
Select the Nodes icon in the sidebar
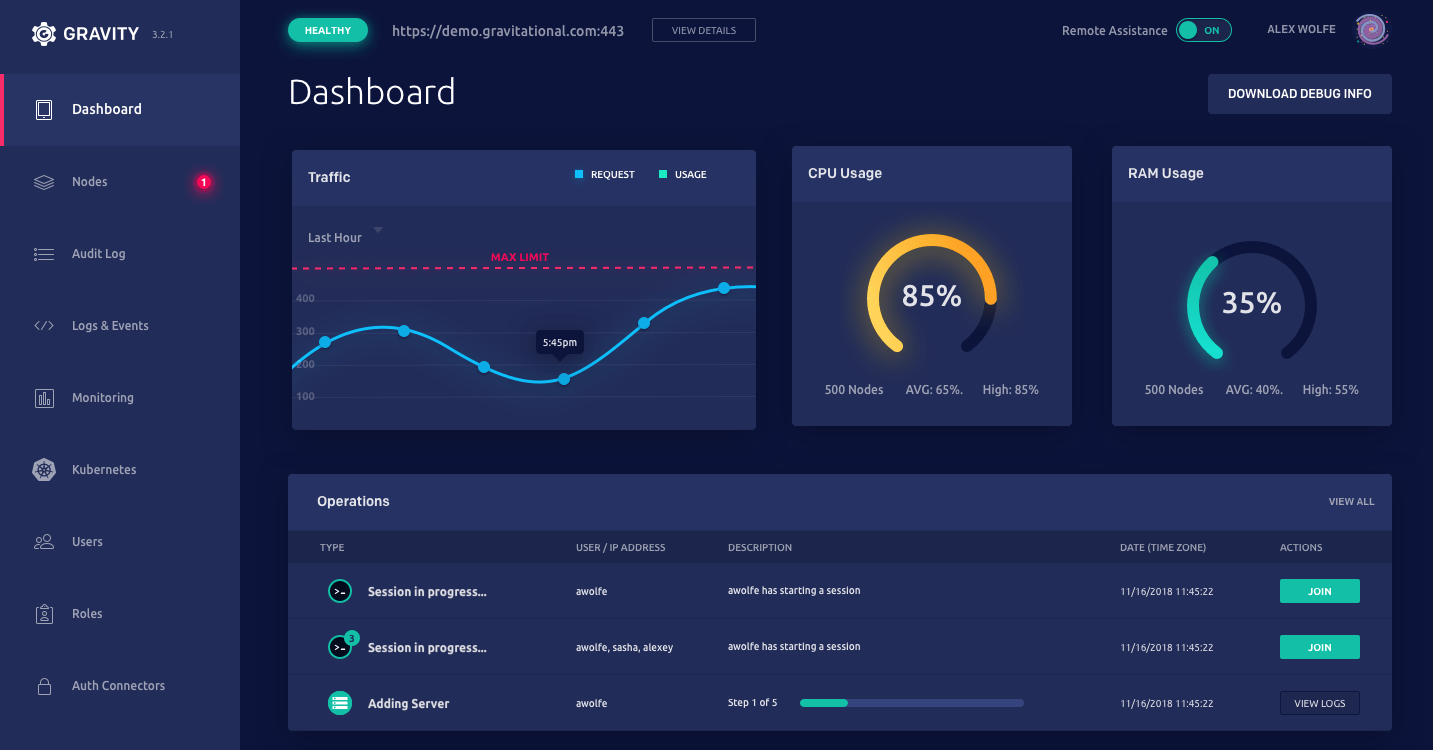(43, 181)
